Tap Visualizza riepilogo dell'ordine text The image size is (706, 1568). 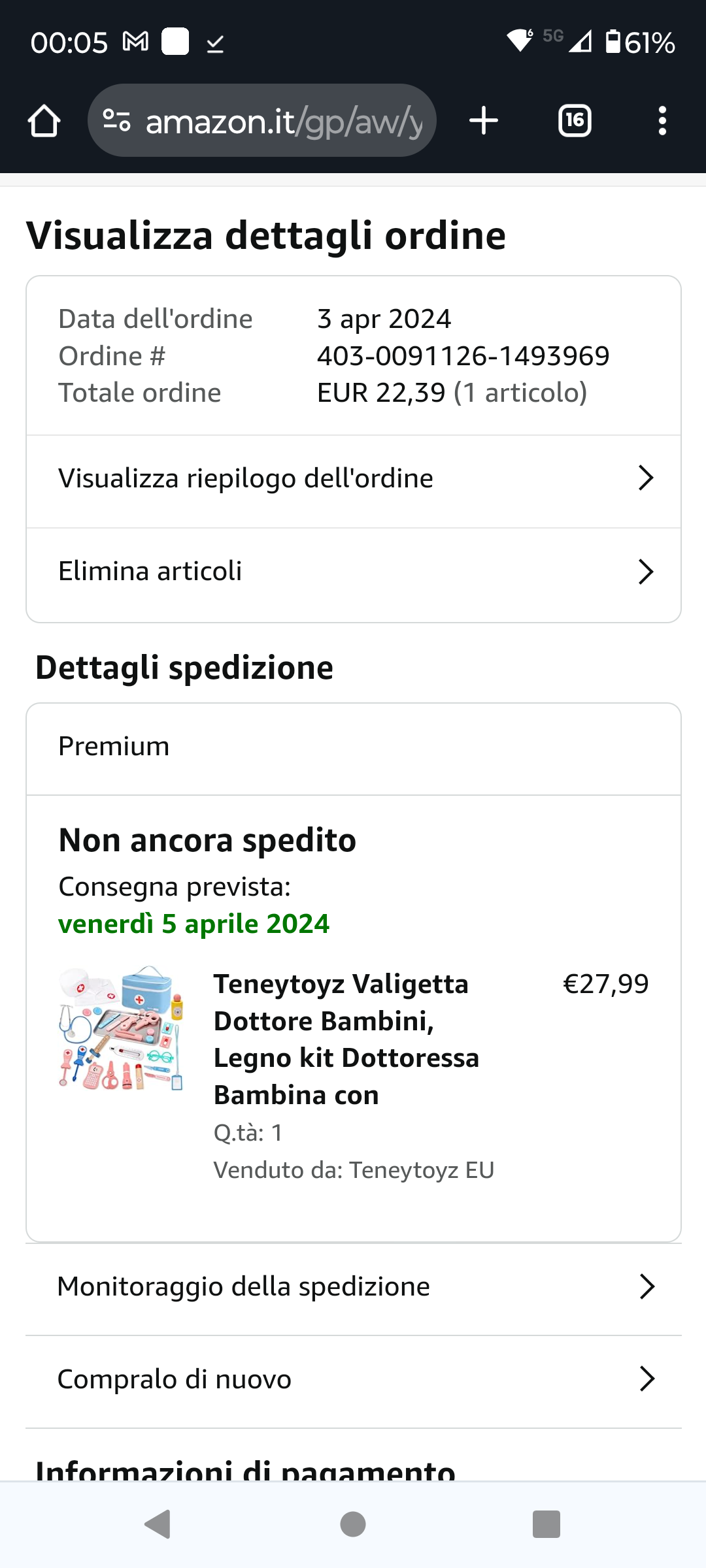click(x=245, y=478)
